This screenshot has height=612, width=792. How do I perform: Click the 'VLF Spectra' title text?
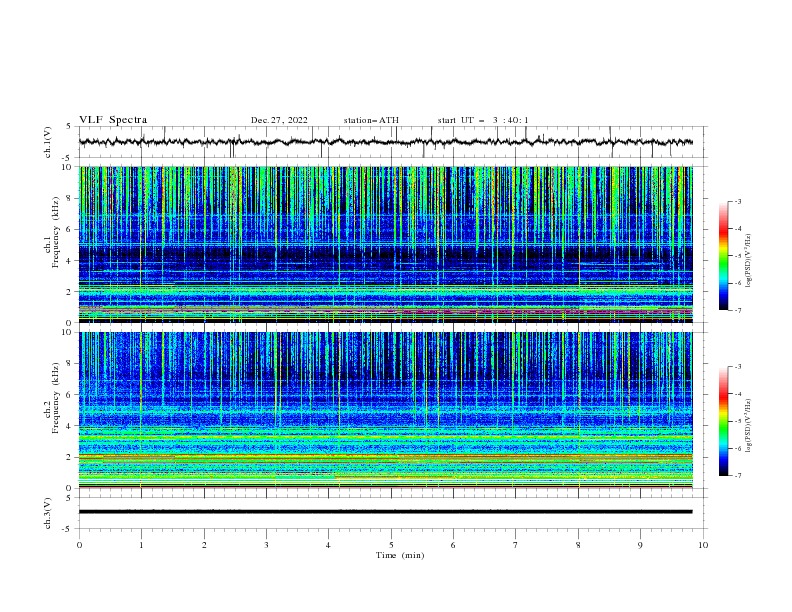(x=113, y=120)
